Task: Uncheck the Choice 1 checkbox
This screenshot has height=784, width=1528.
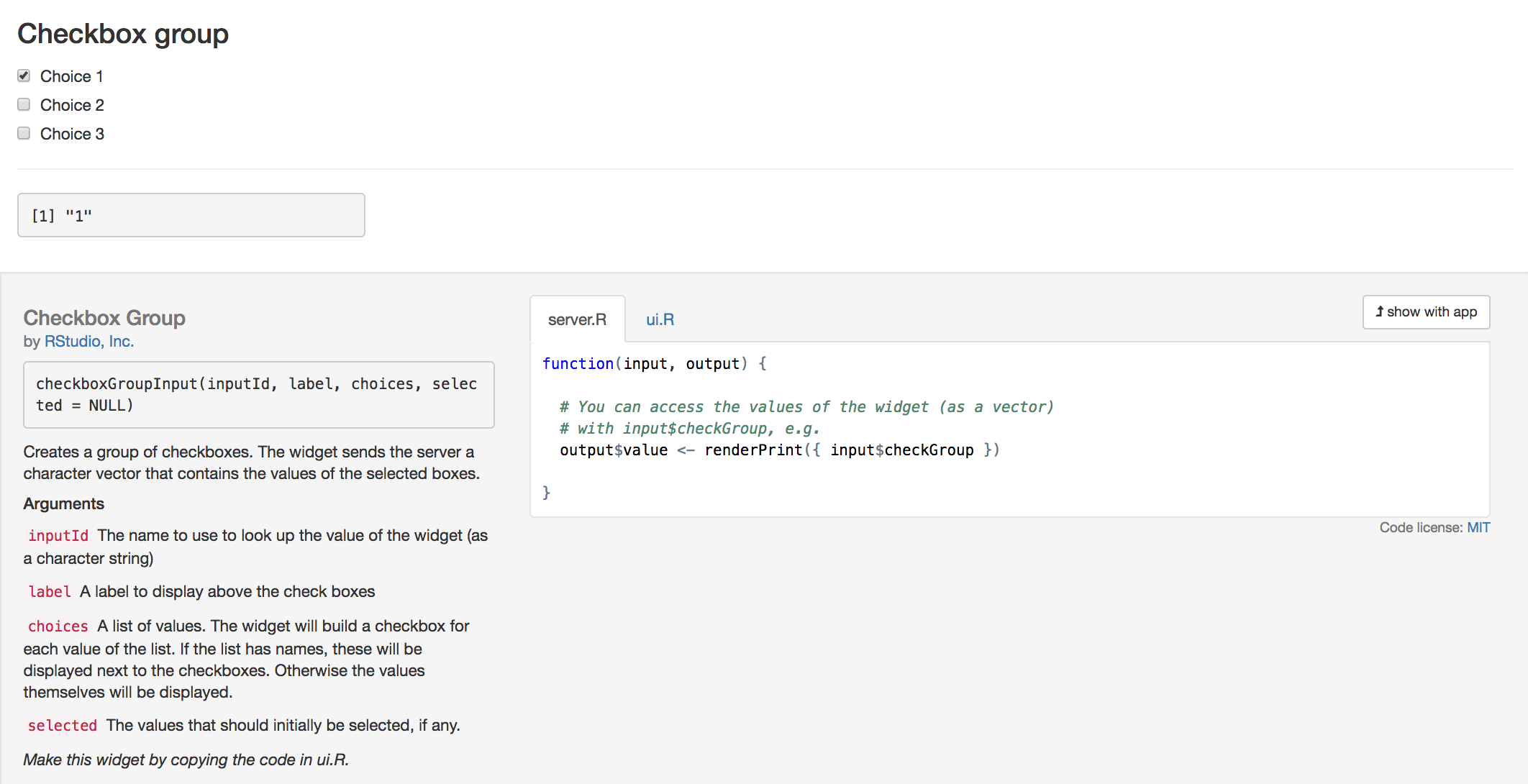Action: coord(24,76)
